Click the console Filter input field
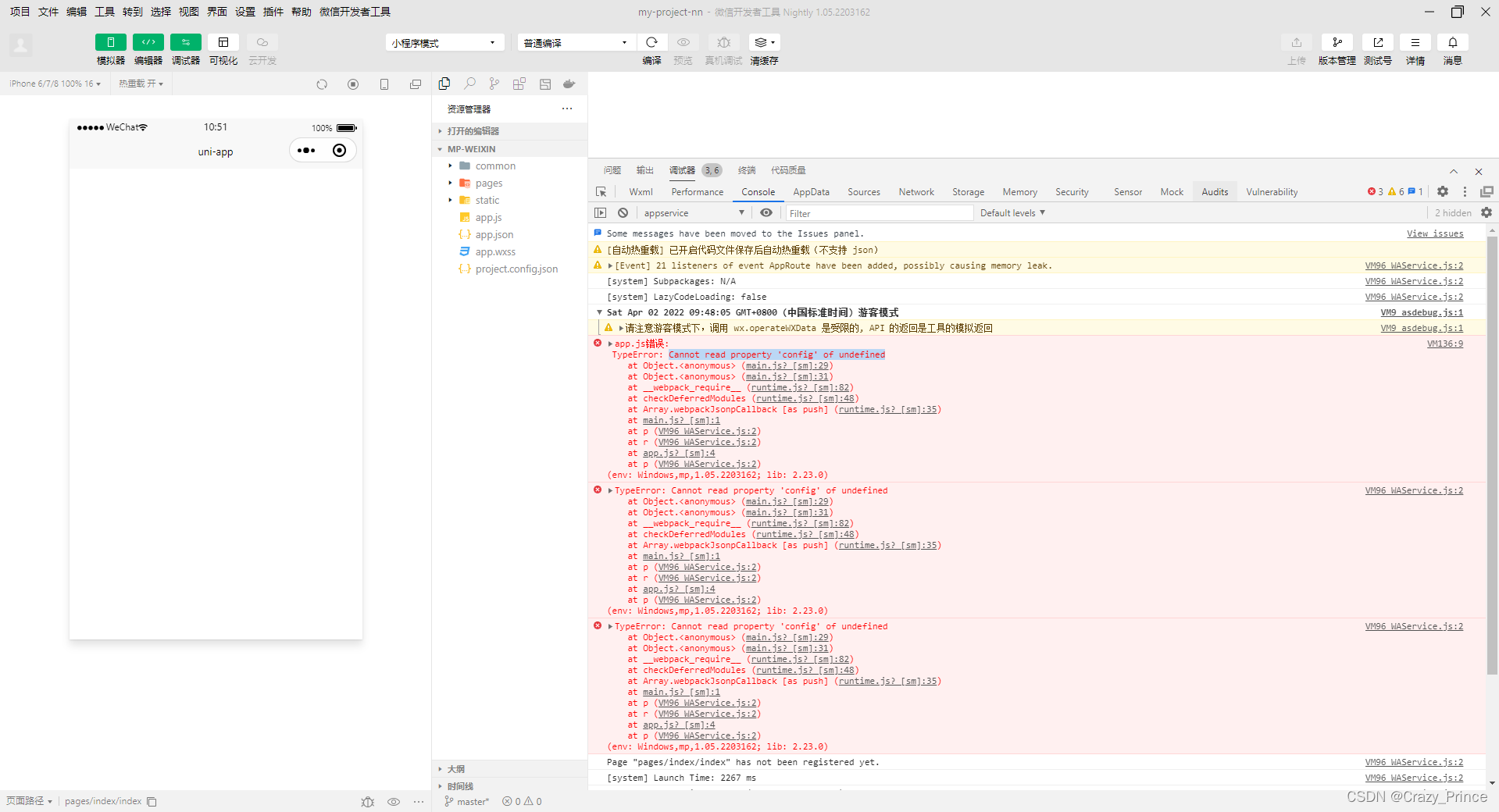 click(879, 213)
